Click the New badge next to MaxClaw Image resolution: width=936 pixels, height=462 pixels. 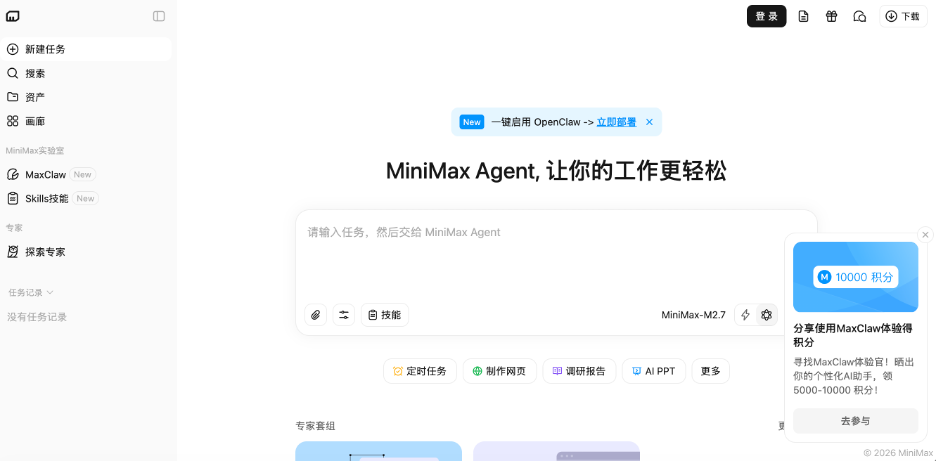tap(82, 174)
